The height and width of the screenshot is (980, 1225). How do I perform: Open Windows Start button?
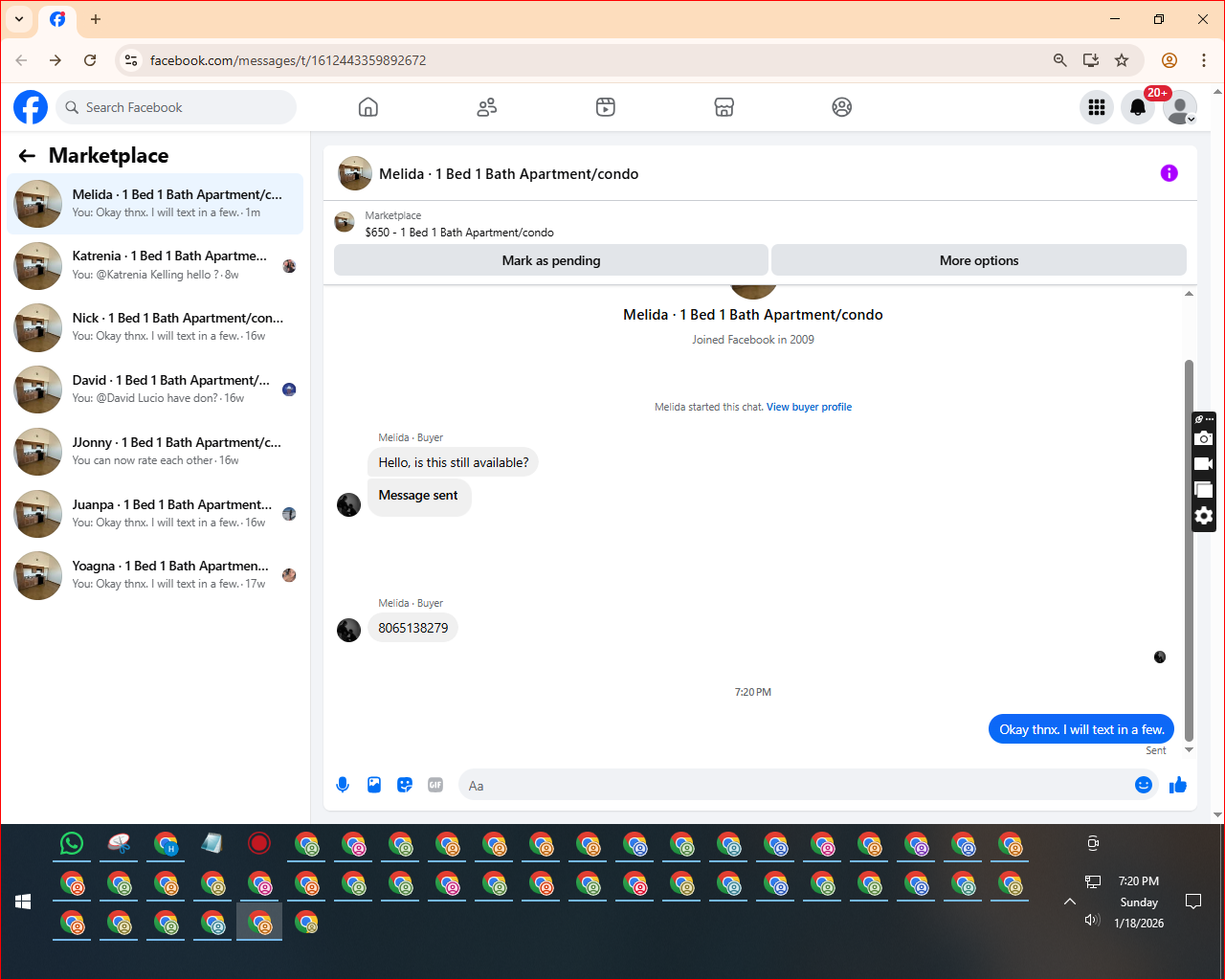coord(24,902)
